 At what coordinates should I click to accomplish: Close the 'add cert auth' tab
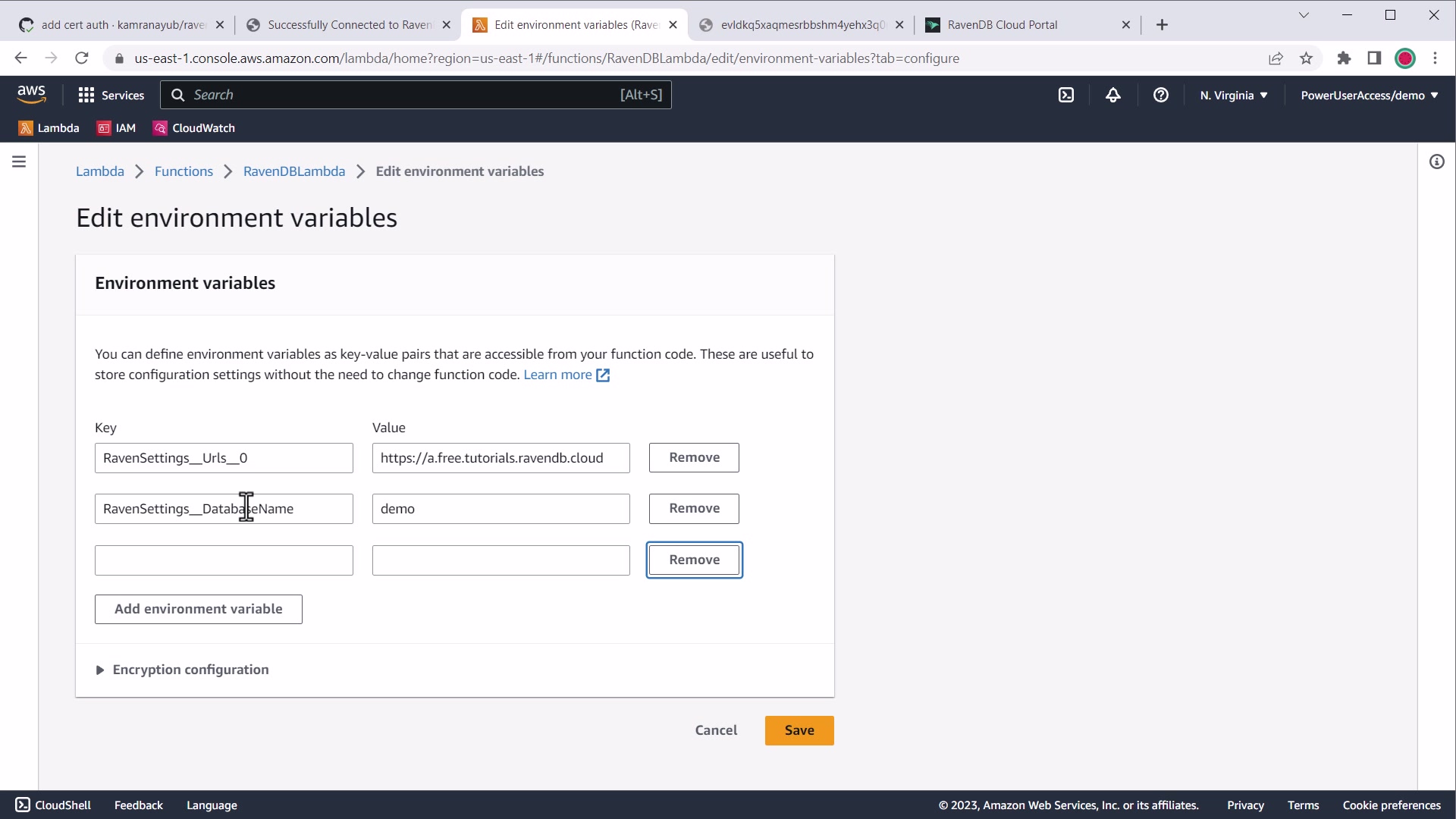(220, 25)
